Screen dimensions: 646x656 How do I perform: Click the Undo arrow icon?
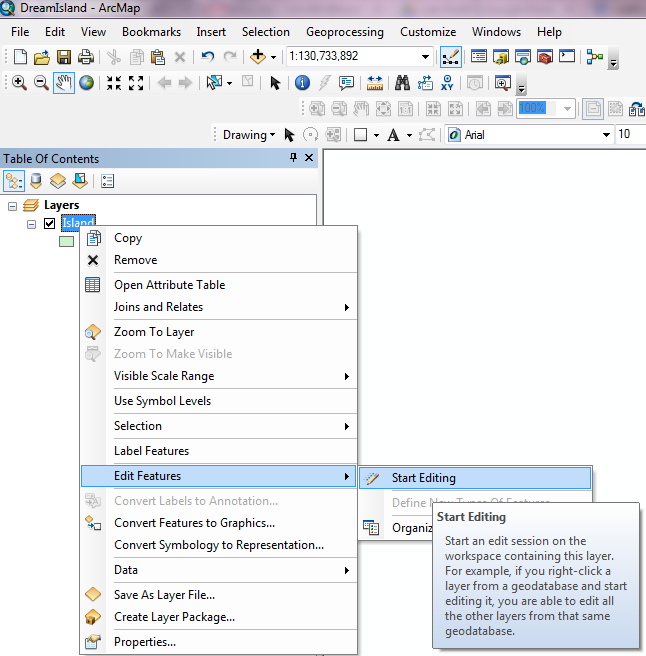point(208,56)
